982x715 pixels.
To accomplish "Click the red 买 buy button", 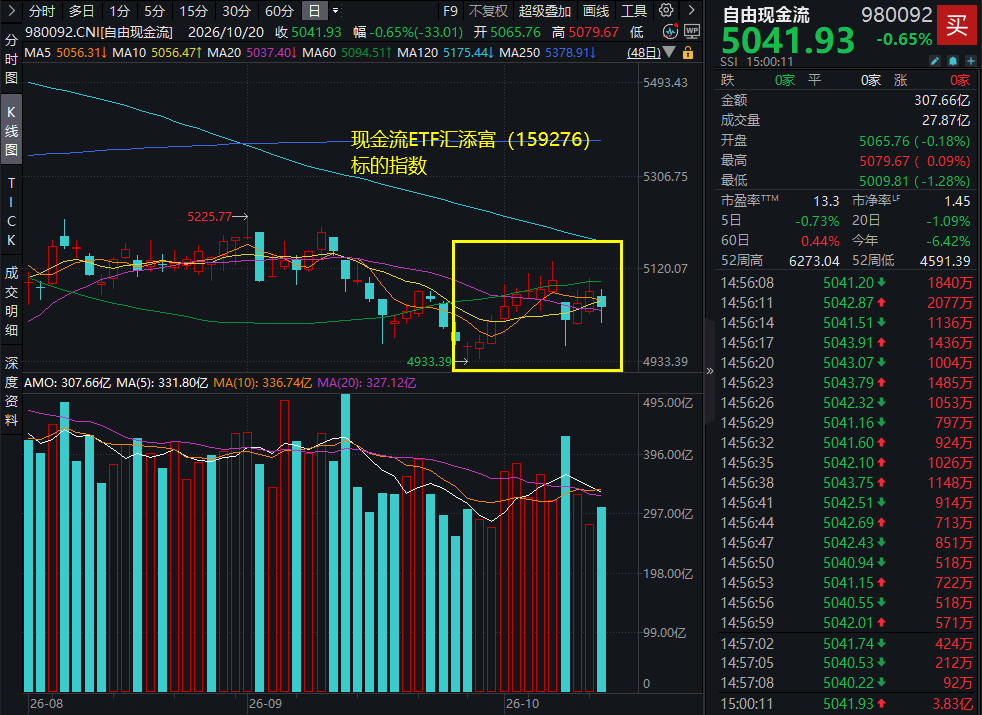I will click(957, 26).
